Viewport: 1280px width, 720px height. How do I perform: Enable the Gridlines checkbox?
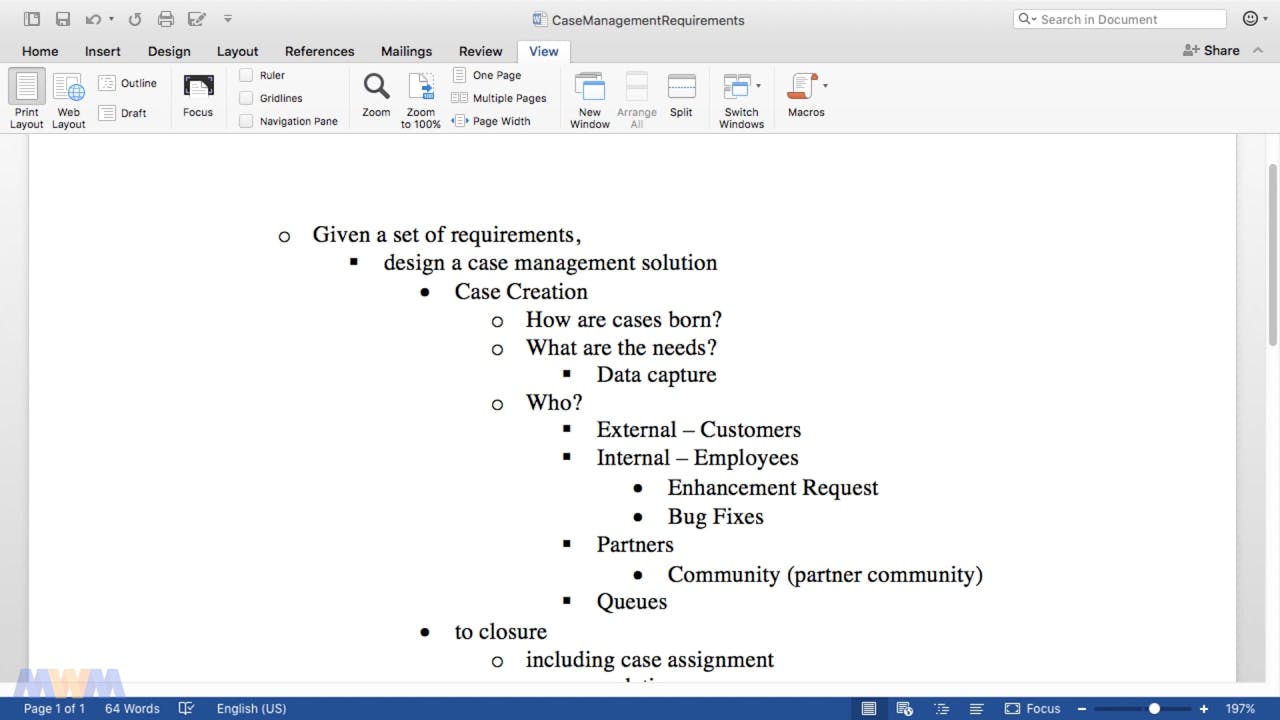click(x=246, y=98)
